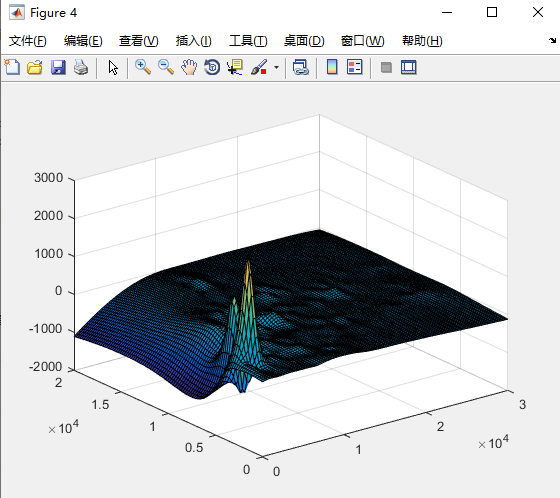Click the Link Plot icon
This screenshot has width=560, height=498.
point(301,67)
